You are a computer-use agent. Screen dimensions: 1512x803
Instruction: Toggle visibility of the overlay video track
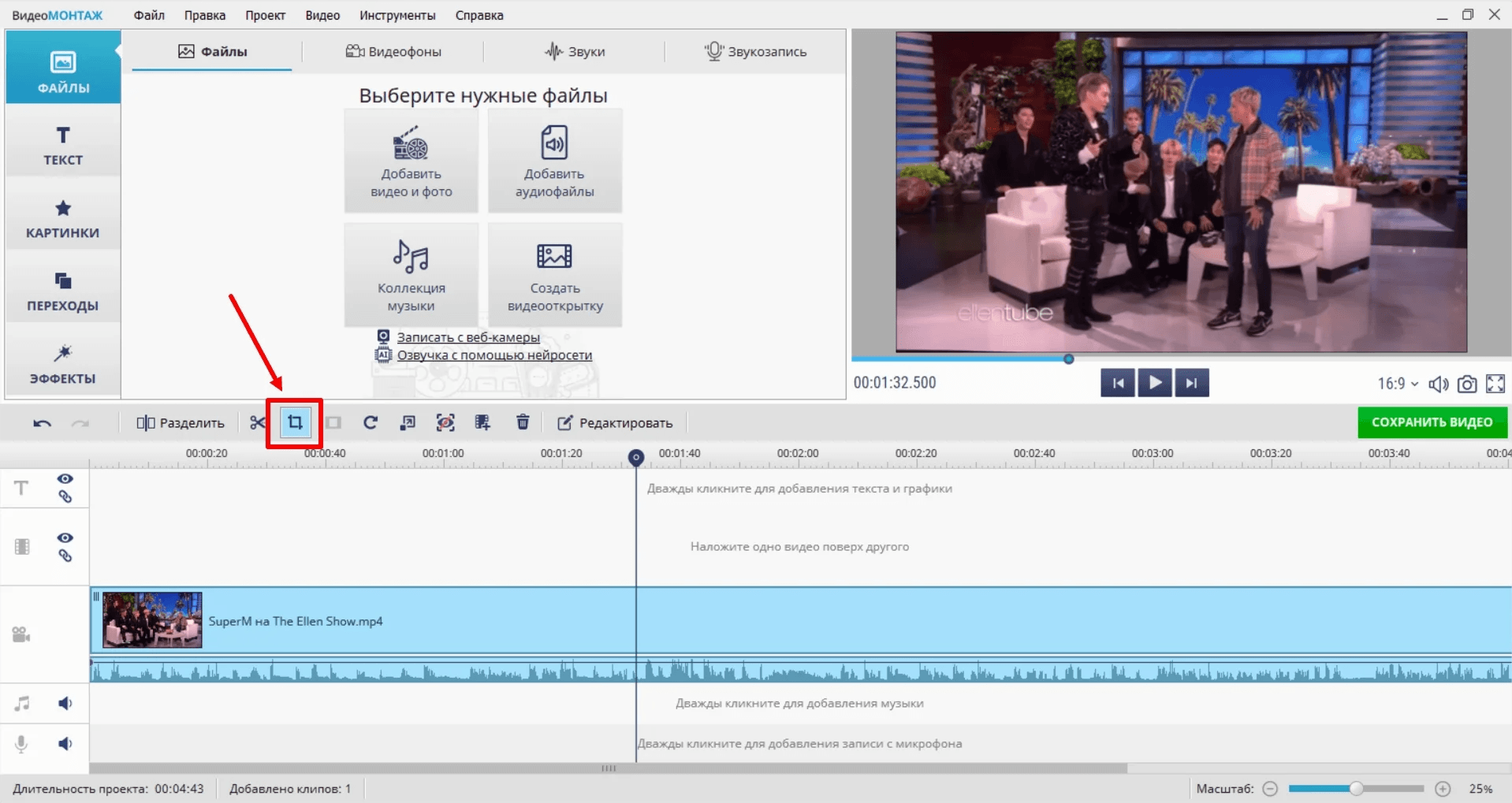65,537
